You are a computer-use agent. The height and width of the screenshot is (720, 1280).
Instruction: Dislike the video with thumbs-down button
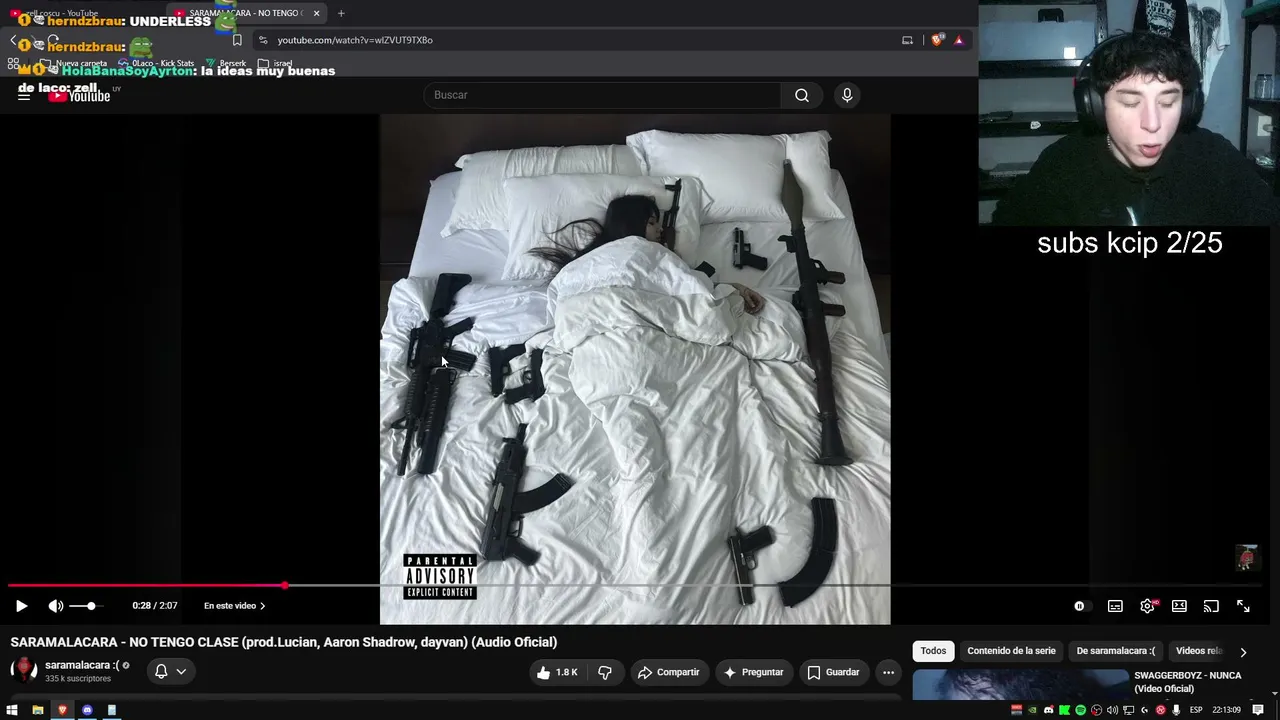(605, 672)
